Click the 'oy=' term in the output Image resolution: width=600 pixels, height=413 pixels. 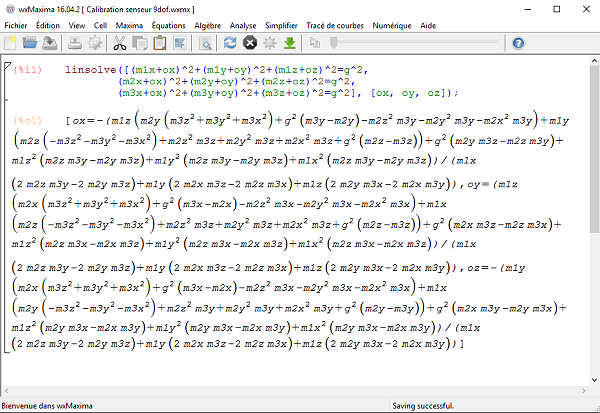478,184
